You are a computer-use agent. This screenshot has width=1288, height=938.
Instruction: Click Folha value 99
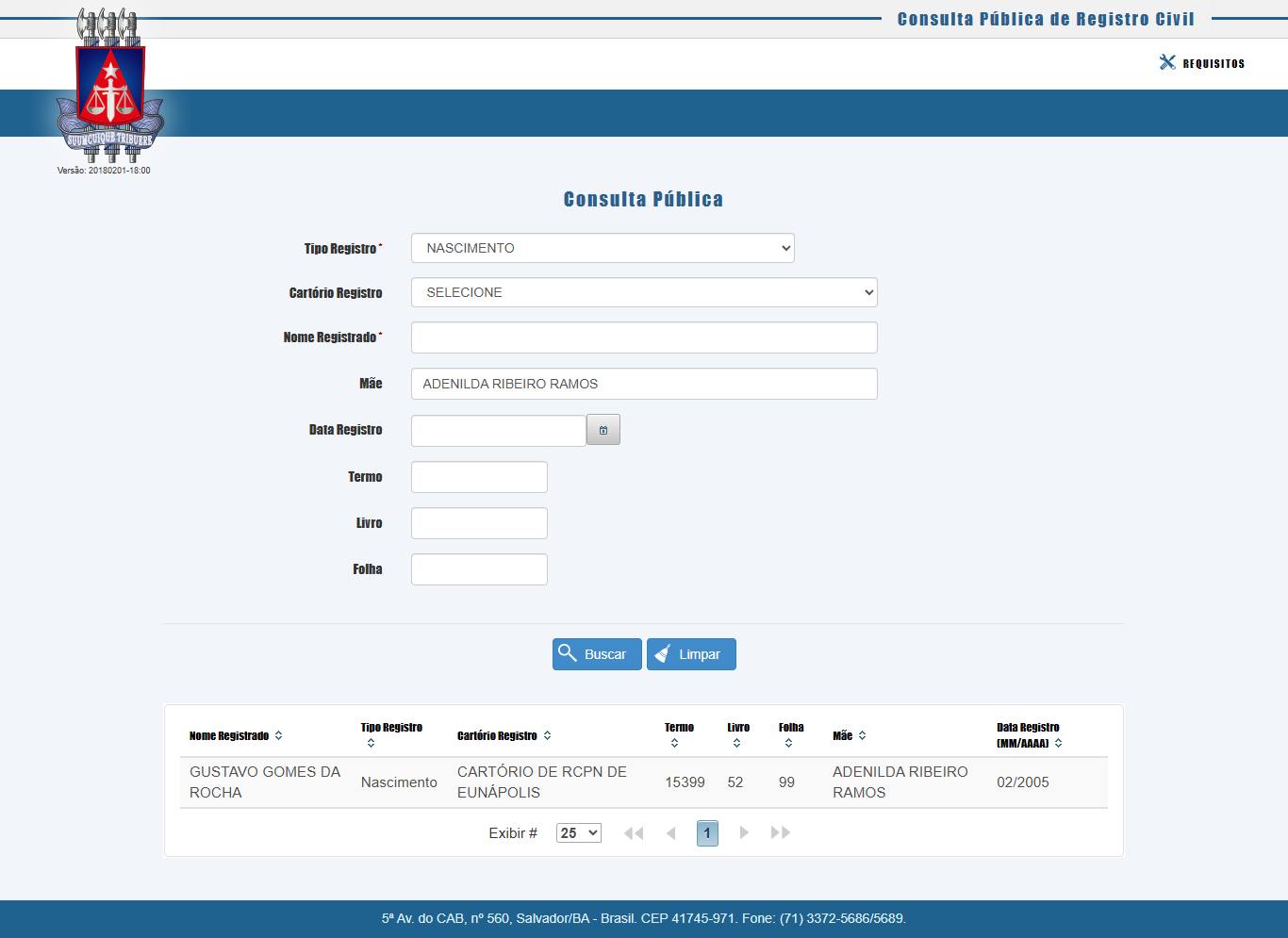[x=786, y=782]
